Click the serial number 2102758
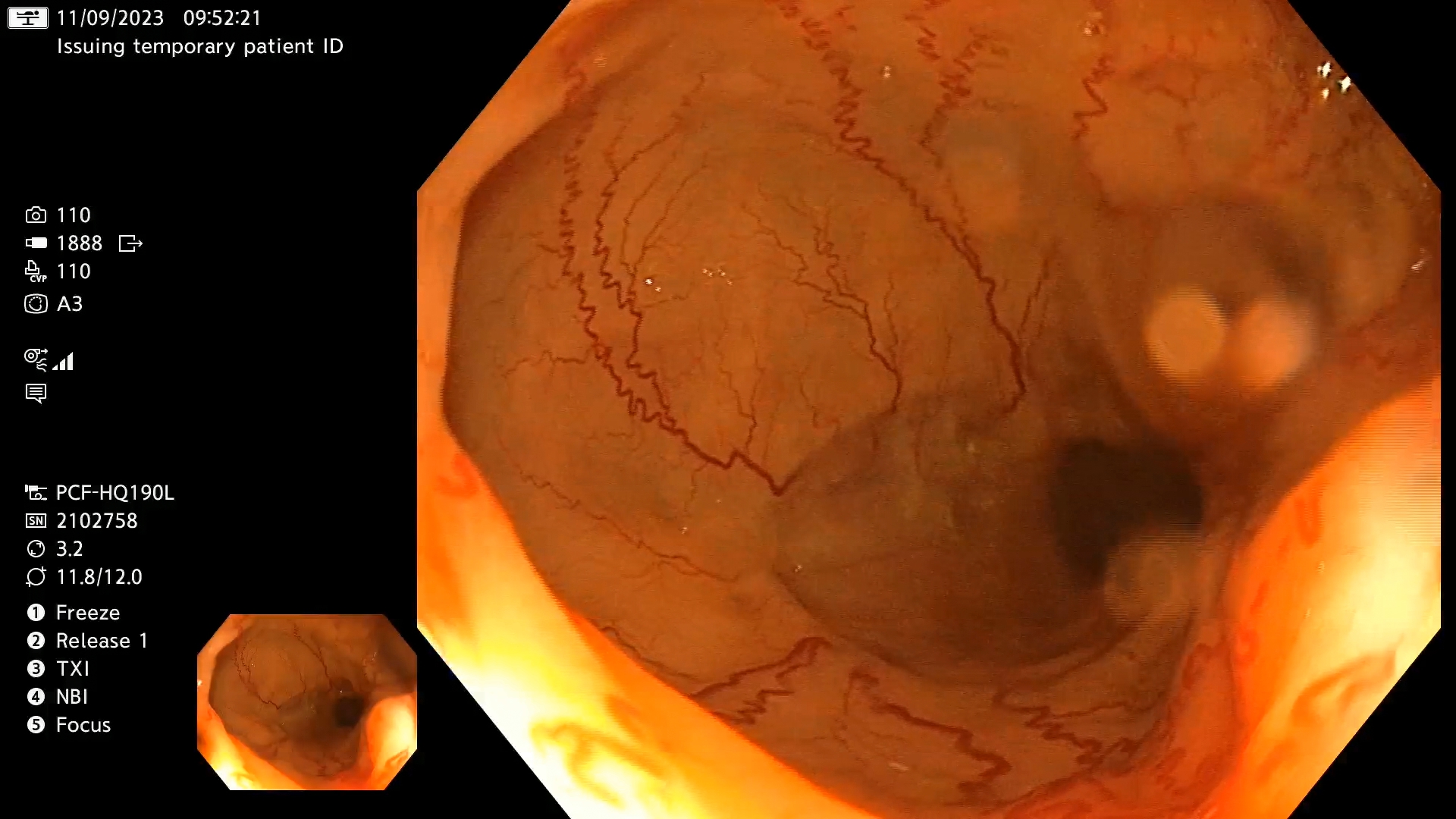This screenshot has width=1456, height=819. [x=97, y=521]
